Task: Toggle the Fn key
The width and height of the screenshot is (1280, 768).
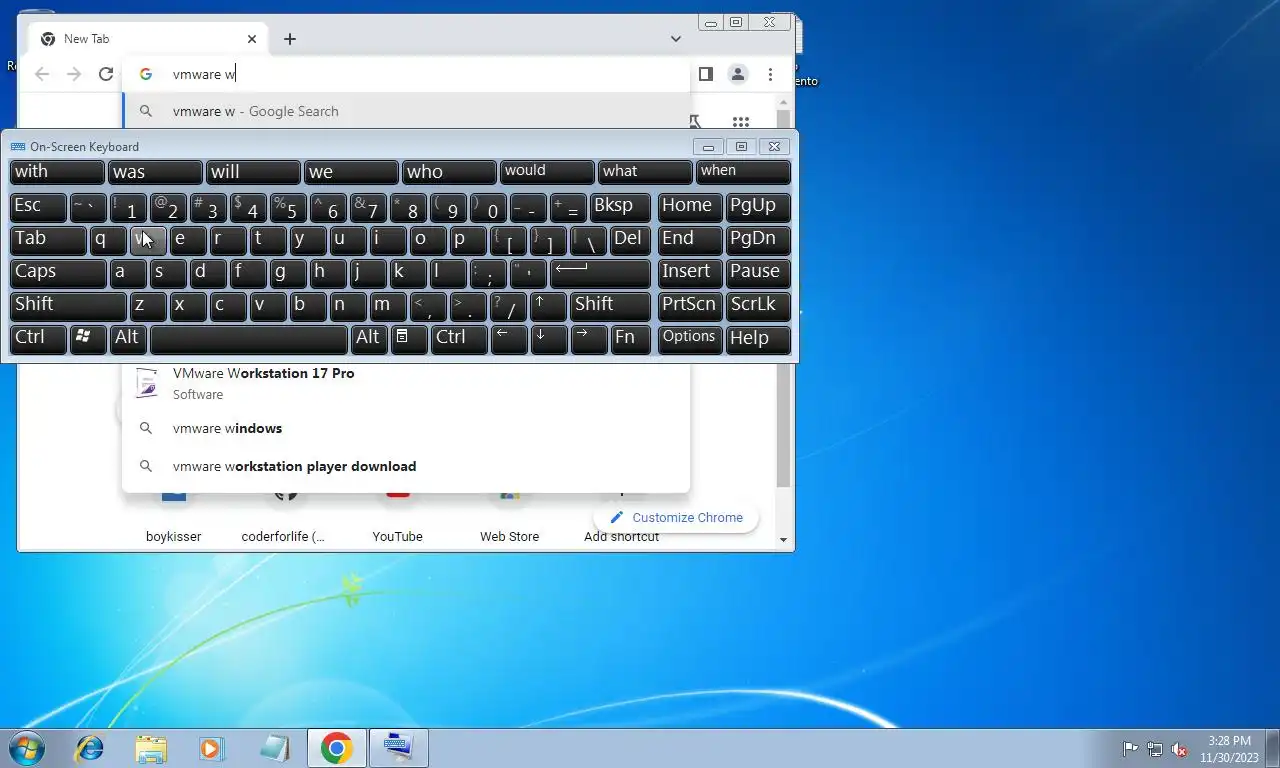Action: click(630, 339)
